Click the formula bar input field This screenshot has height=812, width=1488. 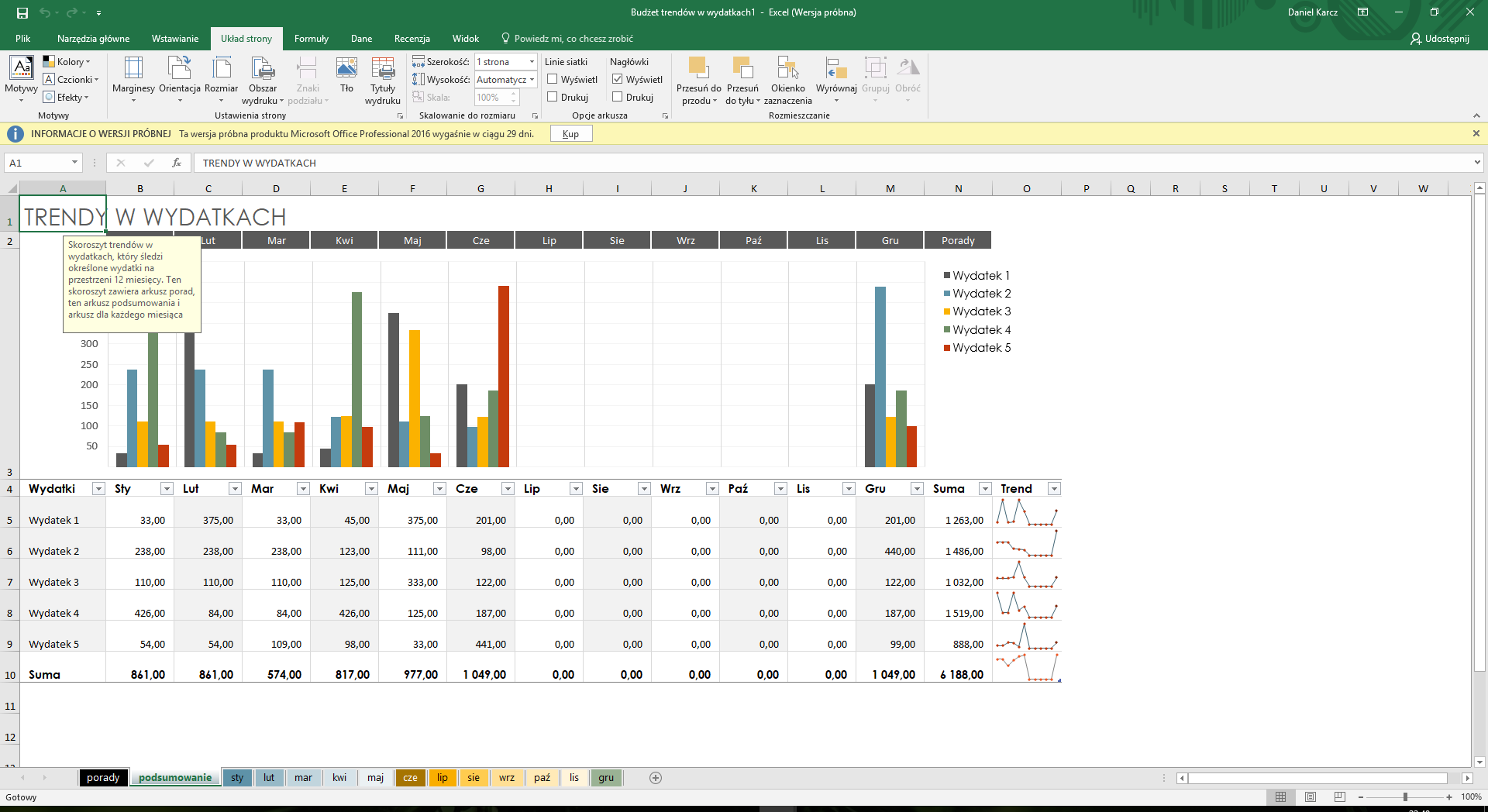[829, 163]
